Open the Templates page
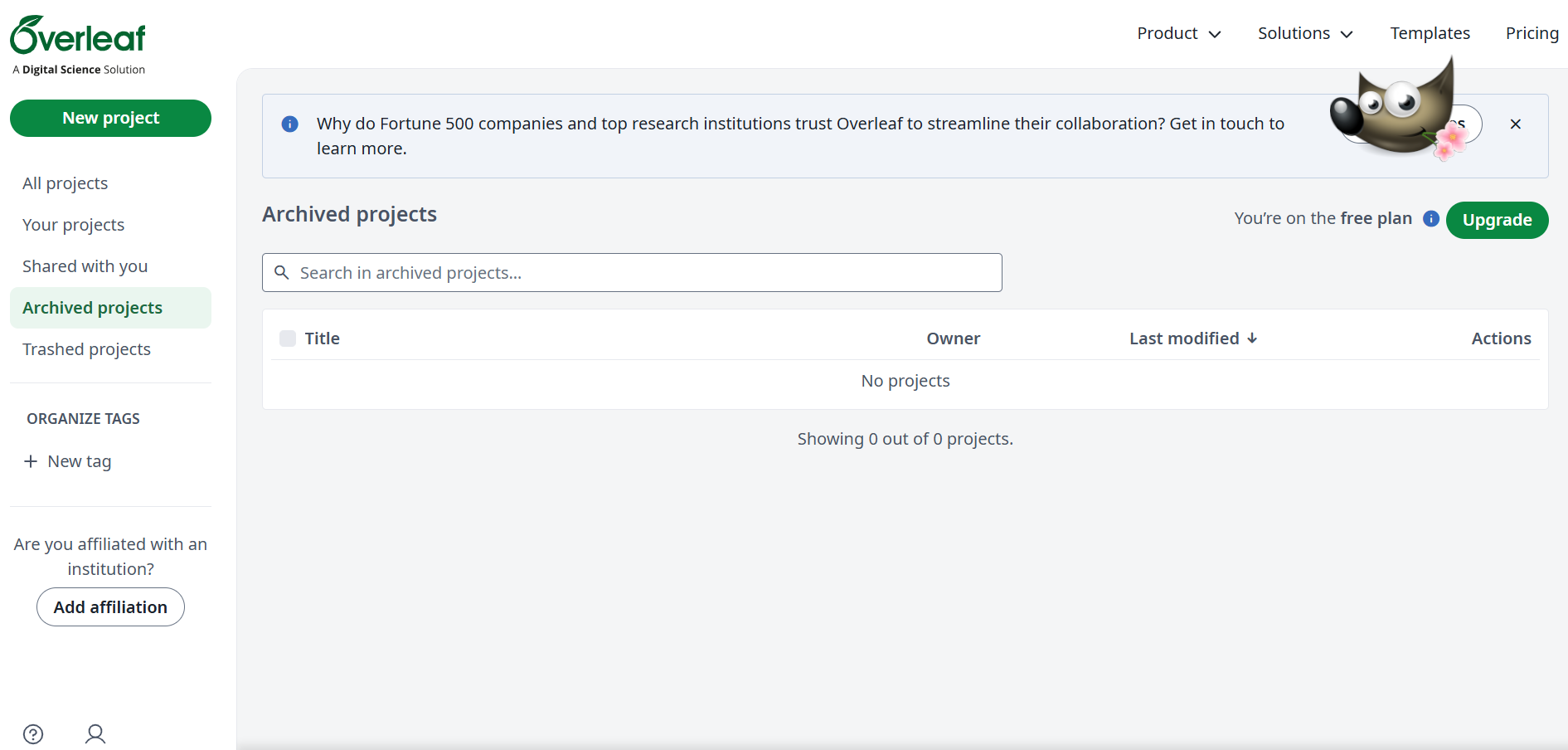This screenshot has width=1568, height=750. click(1430, 33)
